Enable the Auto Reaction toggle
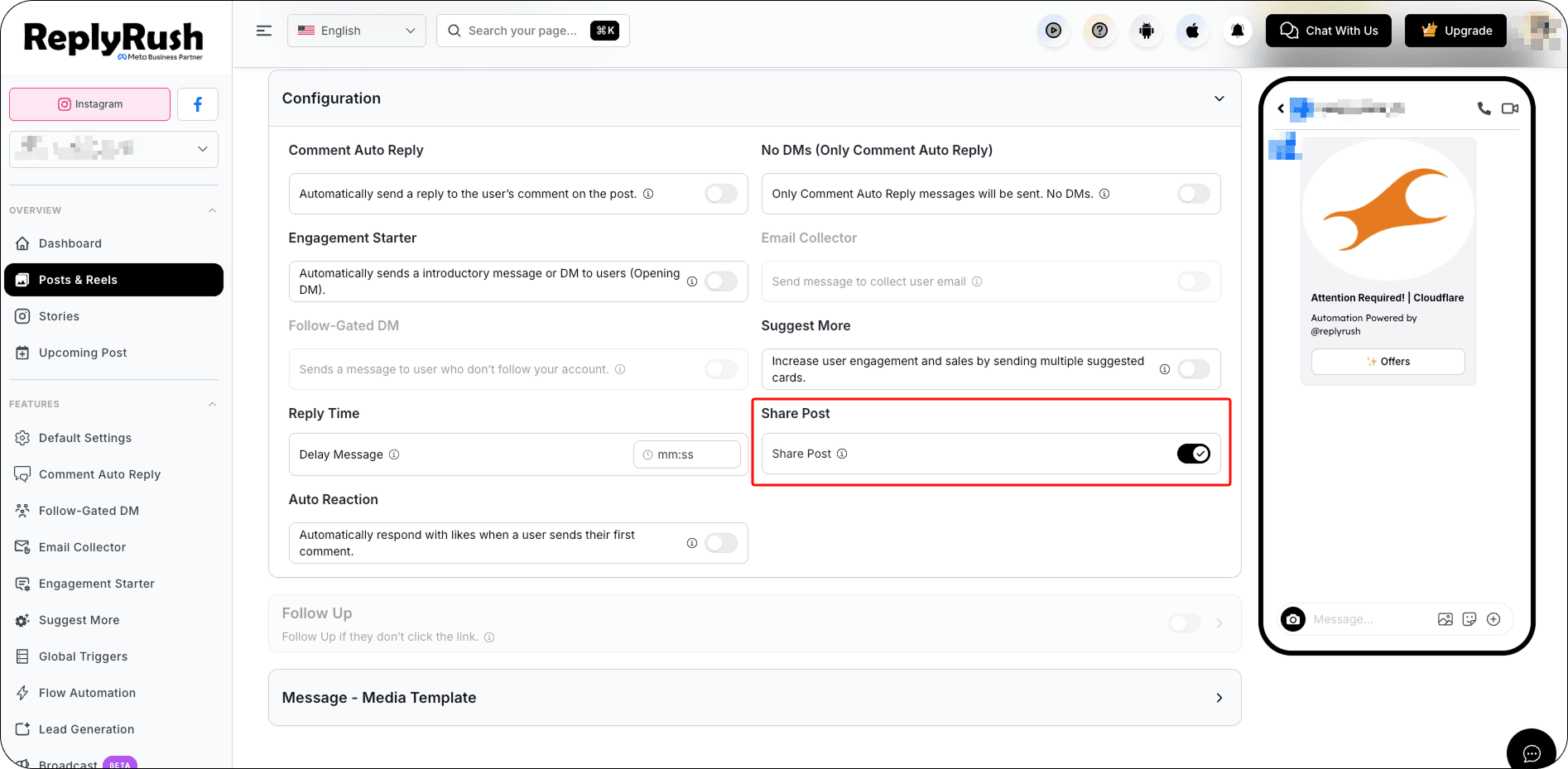1568x769 pixels. (x=721, y=543)
